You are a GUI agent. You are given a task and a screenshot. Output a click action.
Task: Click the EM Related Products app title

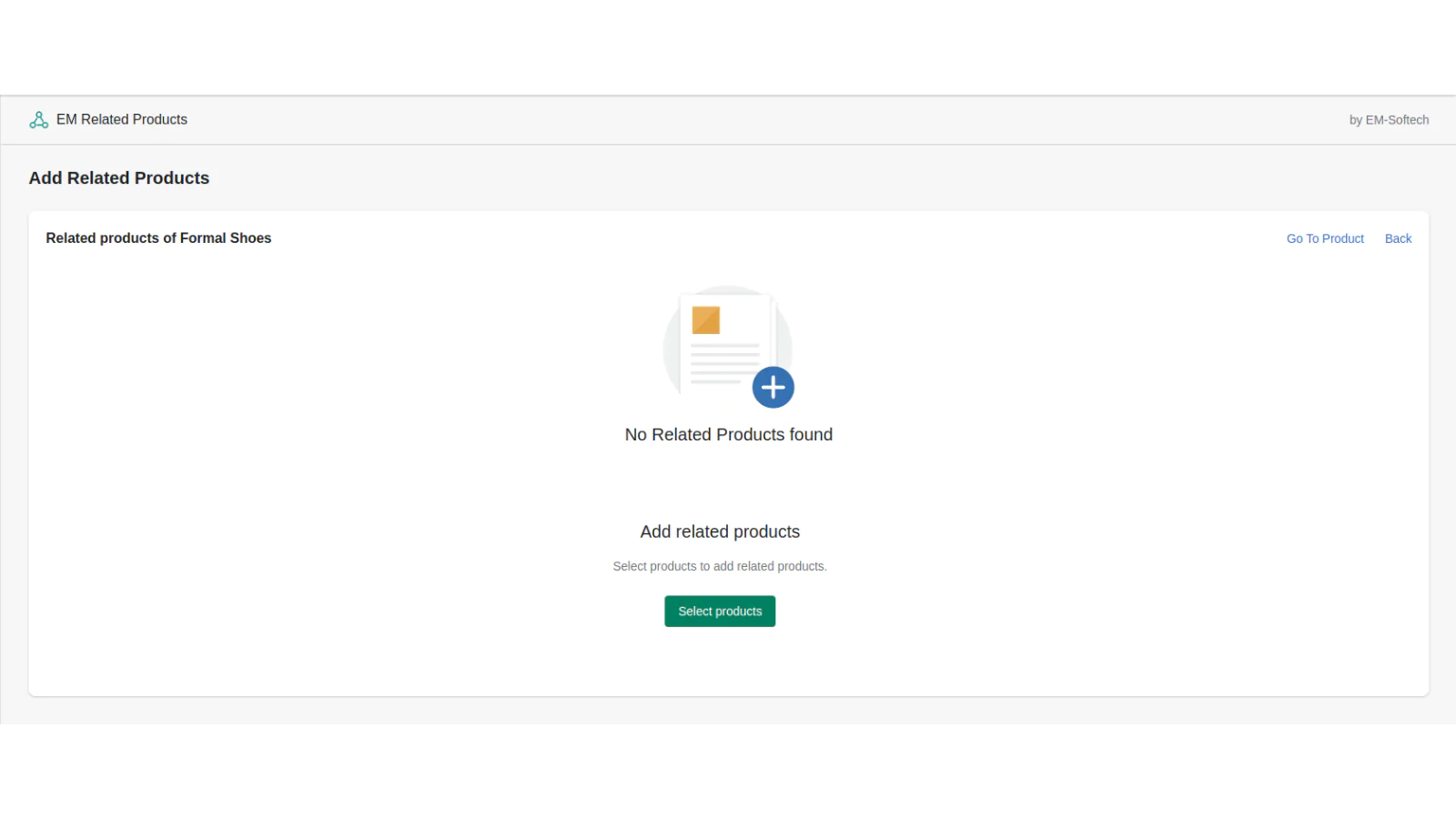(121, 120)
